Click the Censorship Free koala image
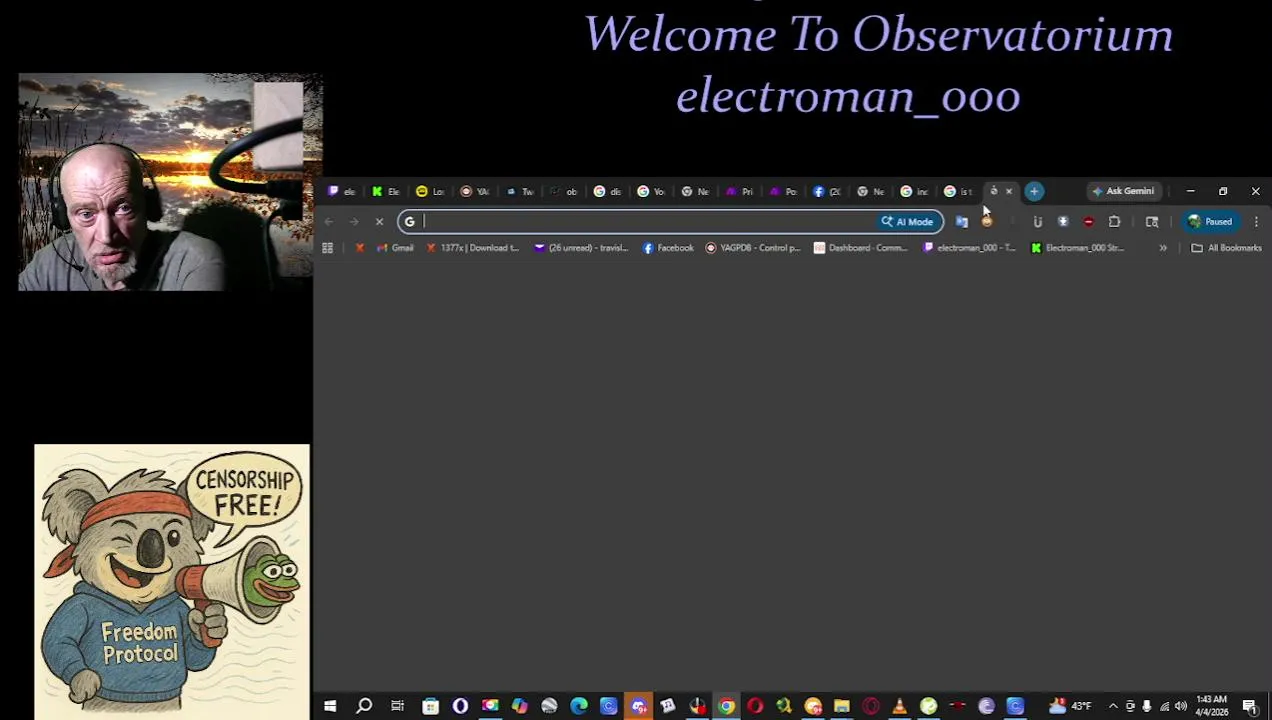Image resolution: width=1272 pixels, height=720 pixels. [172, 582]
